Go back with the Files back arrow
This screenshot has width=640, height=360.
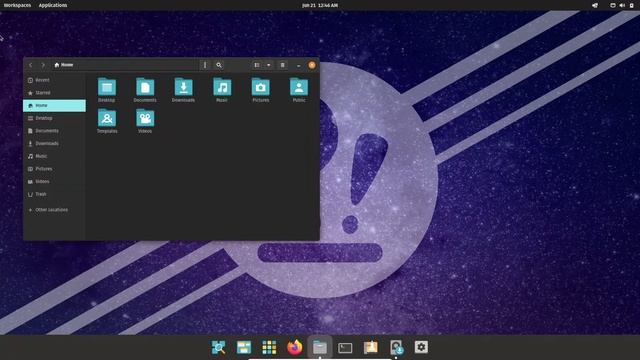[x=31, y=65]
